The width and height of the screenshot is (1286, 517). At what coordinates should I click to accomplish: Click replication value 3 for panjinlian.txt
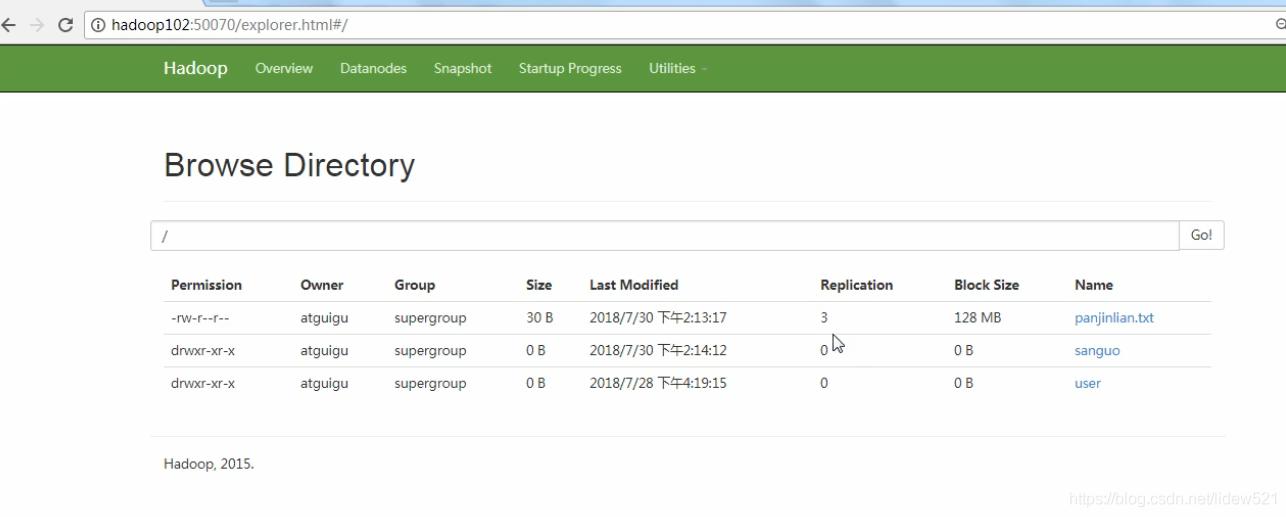pyautogui.click(x=825, y=318)
